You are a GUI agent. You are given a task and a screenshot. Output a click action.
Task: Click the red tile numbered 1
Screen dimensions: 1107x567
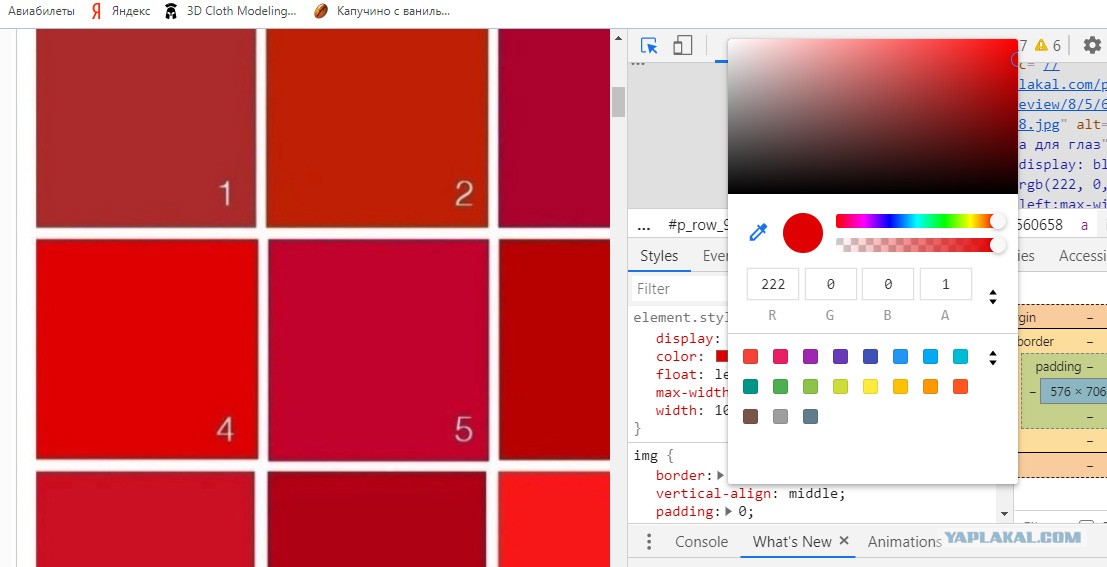pos(146,128)
